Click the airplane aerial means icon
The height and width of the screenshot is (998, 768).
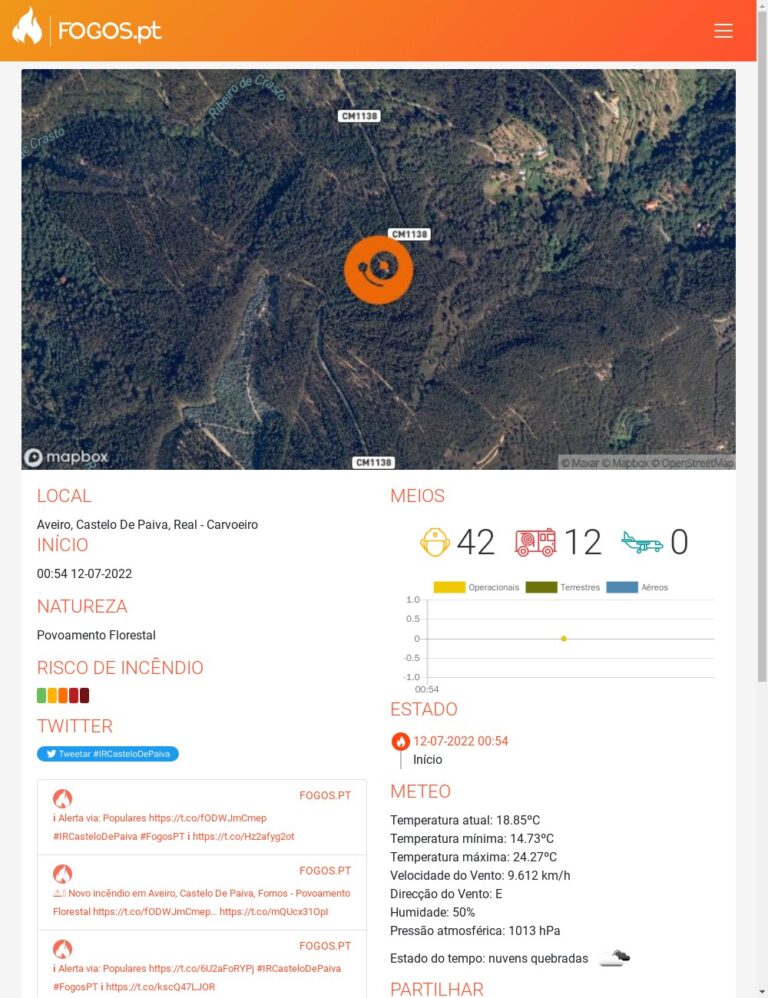coord(641,542)
